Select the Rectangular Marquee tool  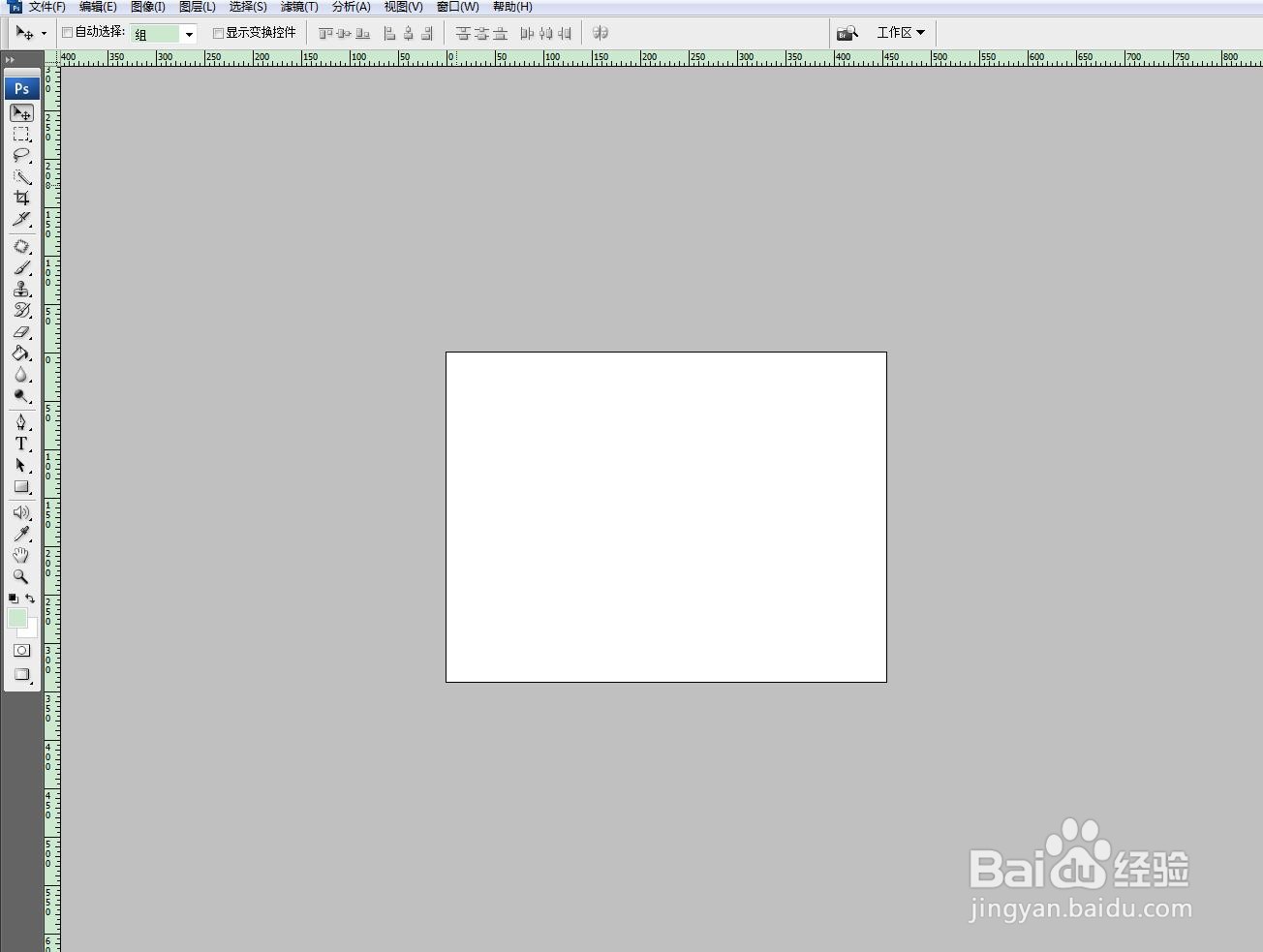pyautogui.click(x=21, y=135)
